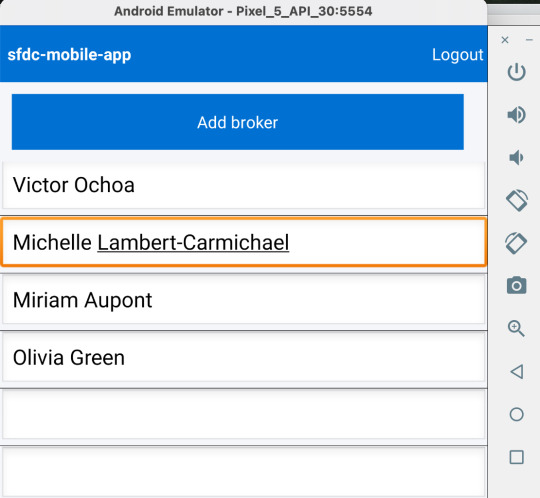
Task: Choose the Olivia Green broker row
Action: [x=243, y=357]
